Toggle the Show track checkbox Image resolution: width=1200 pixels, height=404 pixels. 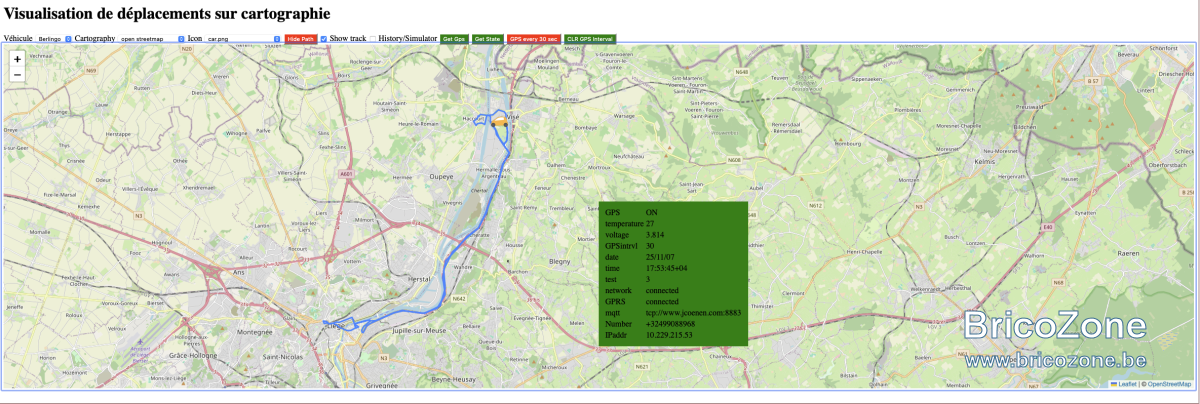pos(324,38)
